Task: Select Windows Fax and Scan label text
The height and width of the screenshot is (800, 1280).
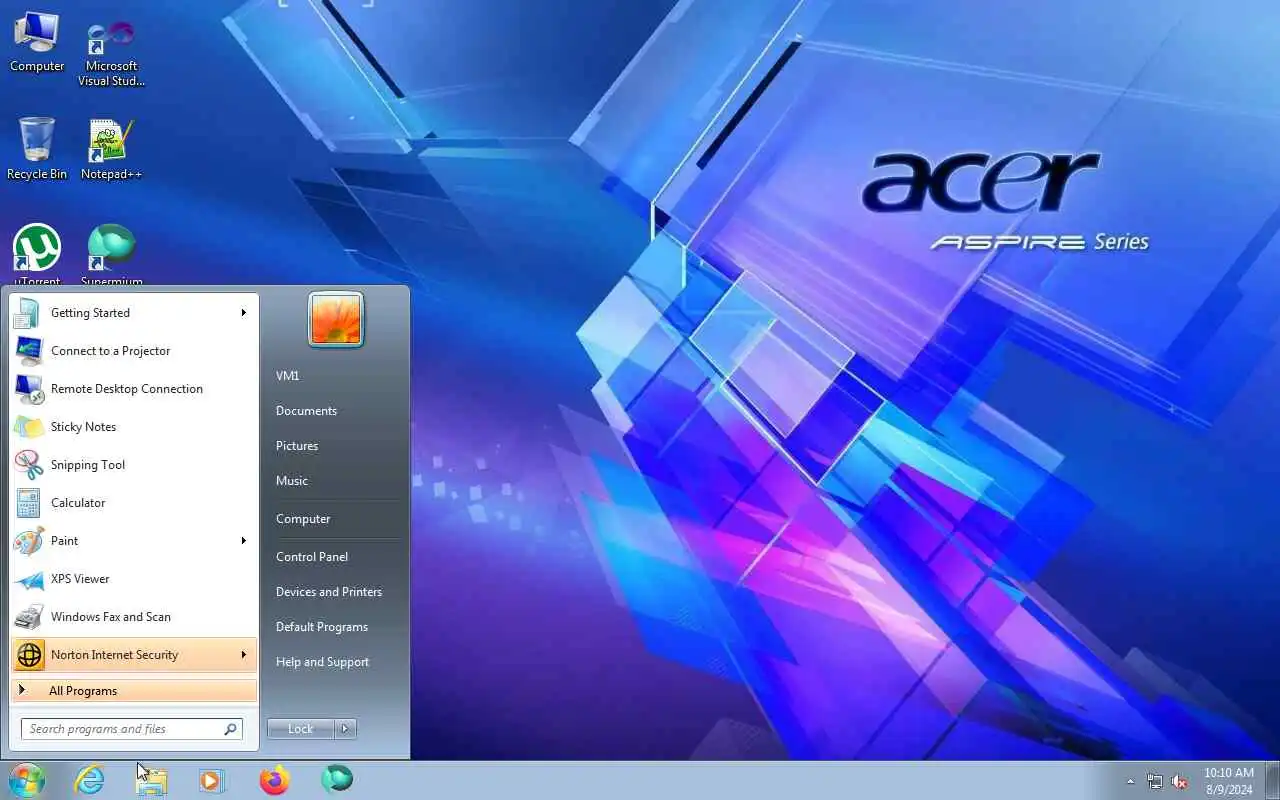Action: 111,617
